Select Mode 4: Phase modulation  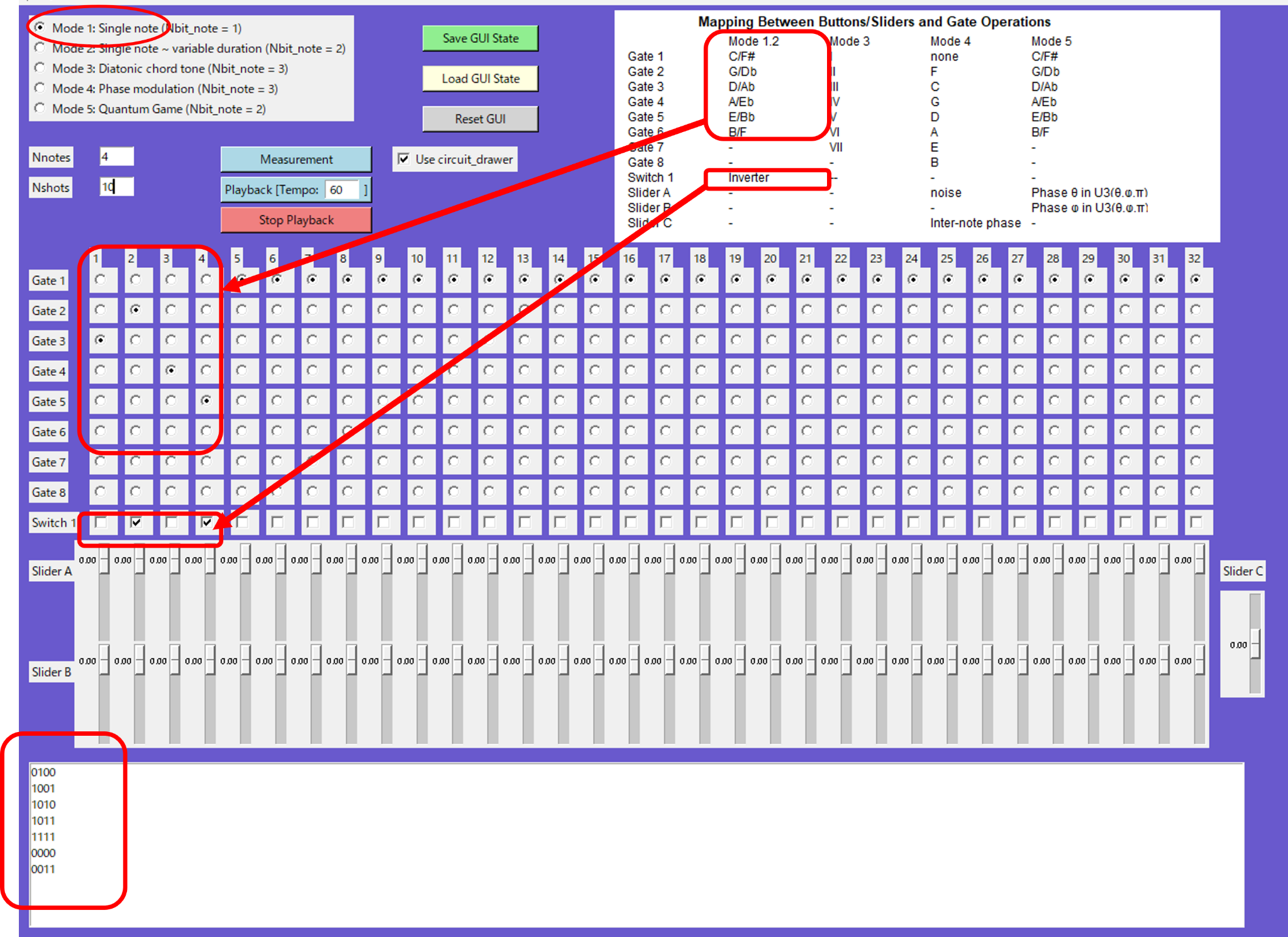[x=40, y=88]
